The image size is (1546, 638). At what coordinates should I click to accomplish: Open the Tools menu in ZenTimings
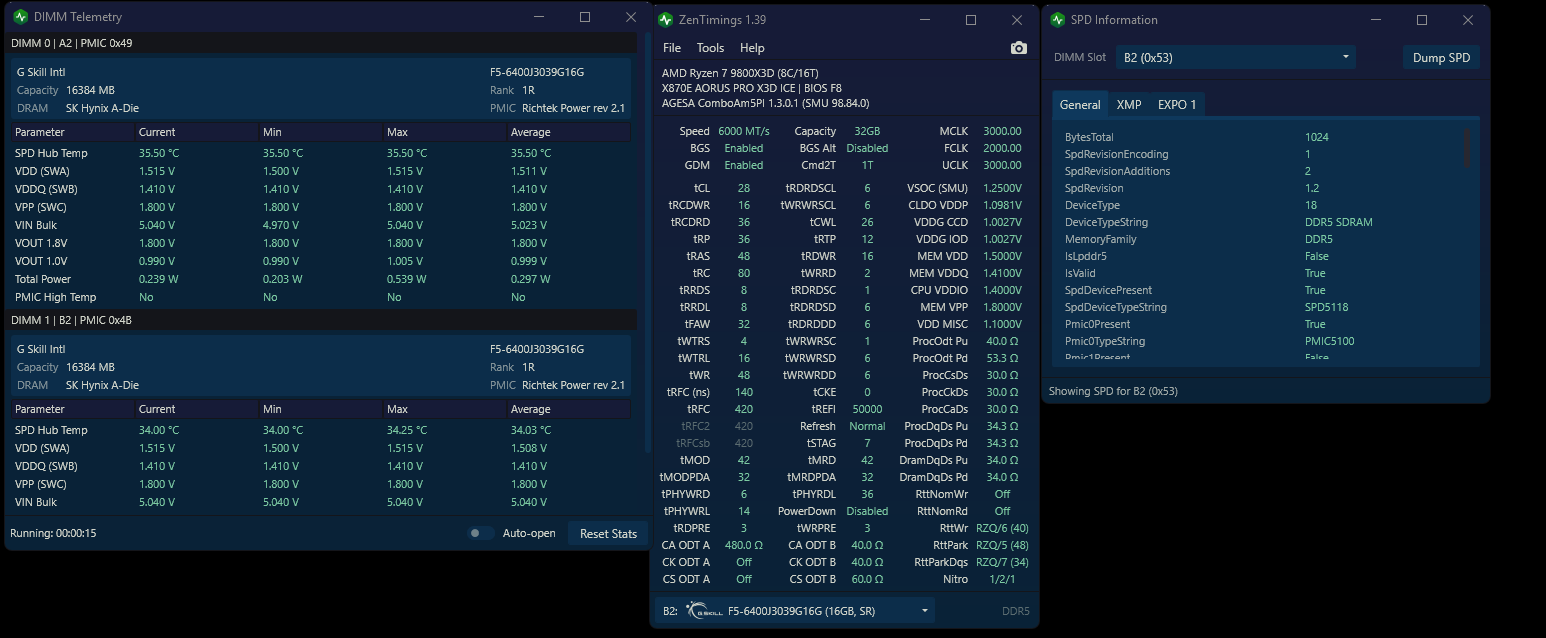[710, 48]
